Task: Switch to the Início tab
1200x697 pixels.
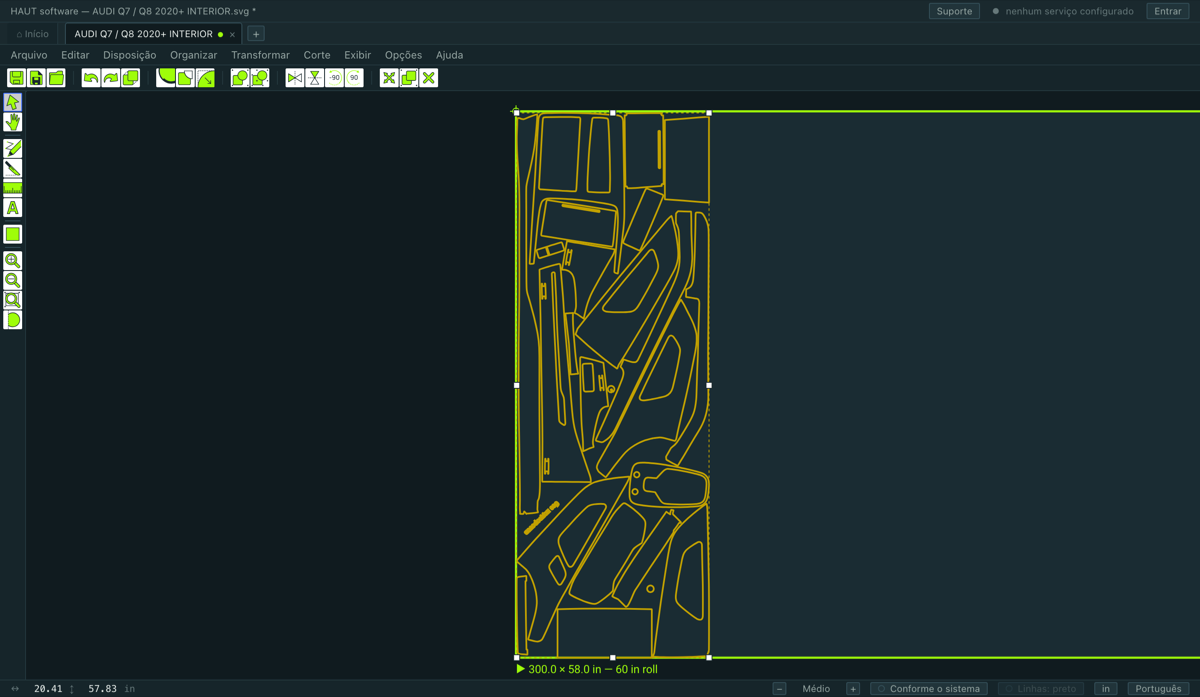Action: [x=32, y=34]
